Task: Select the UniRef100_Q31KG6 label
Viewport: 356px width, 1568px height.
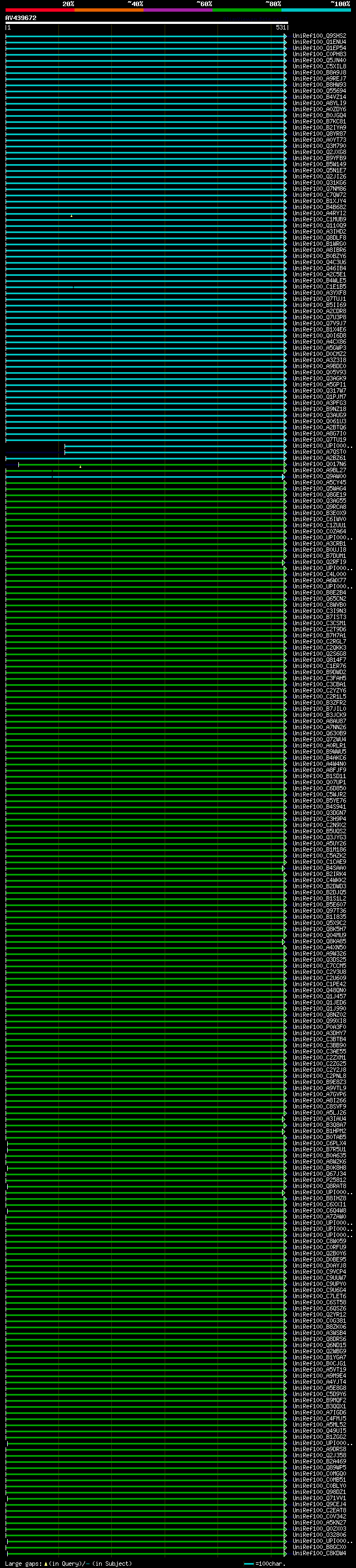Action: (319, 182)
